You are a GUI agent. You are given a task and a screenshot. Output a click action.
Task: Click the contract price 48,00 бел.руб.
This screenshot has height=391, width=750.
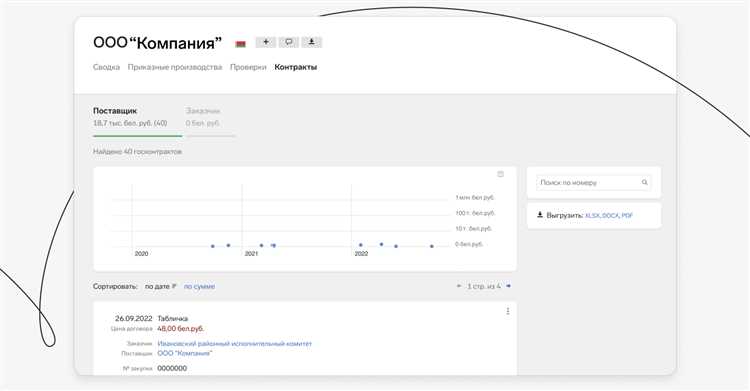tap(181, 328)
